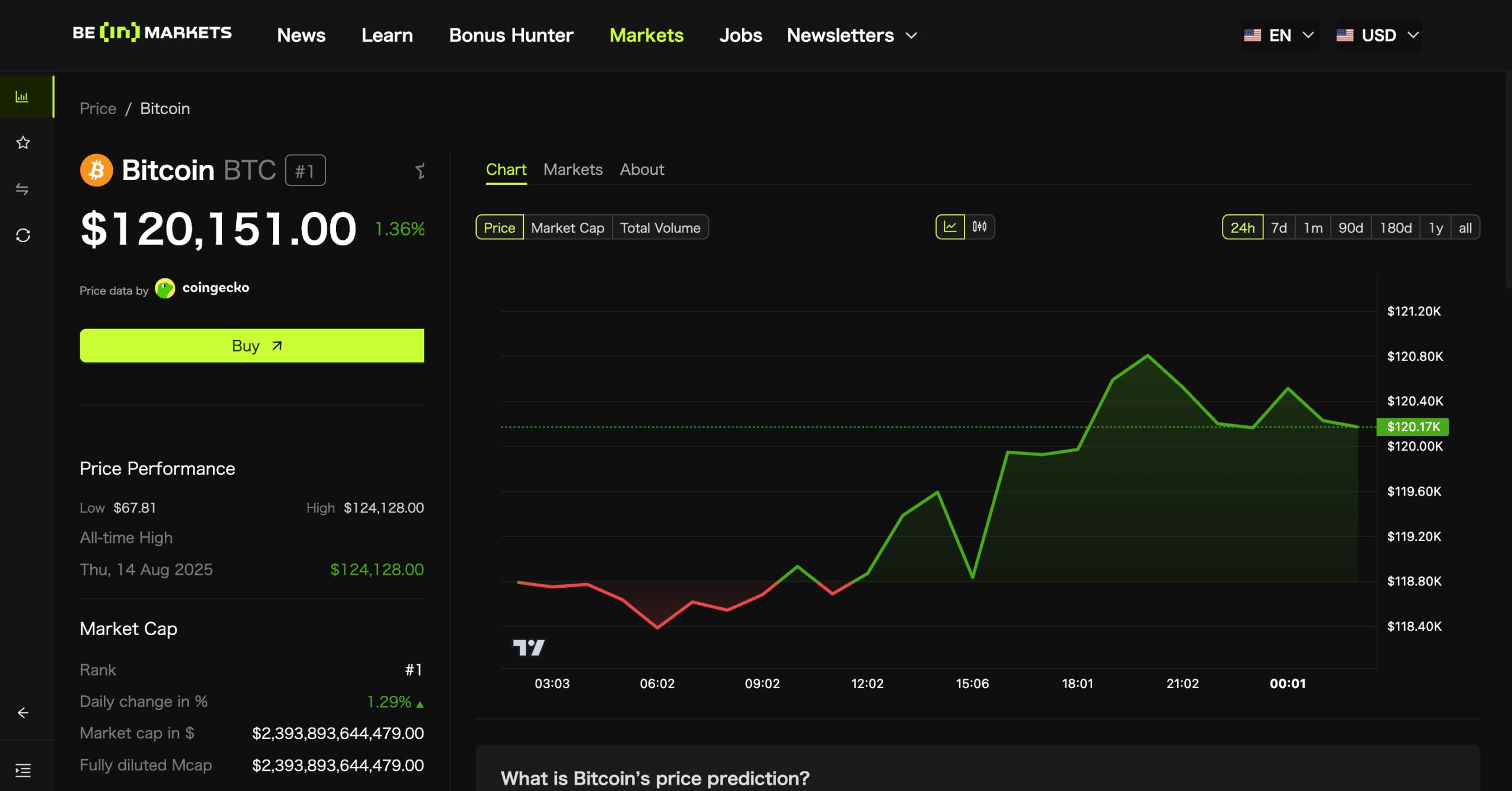1512x791 pixels.
Task: Switch to line chart view
Action: point(950,227)
